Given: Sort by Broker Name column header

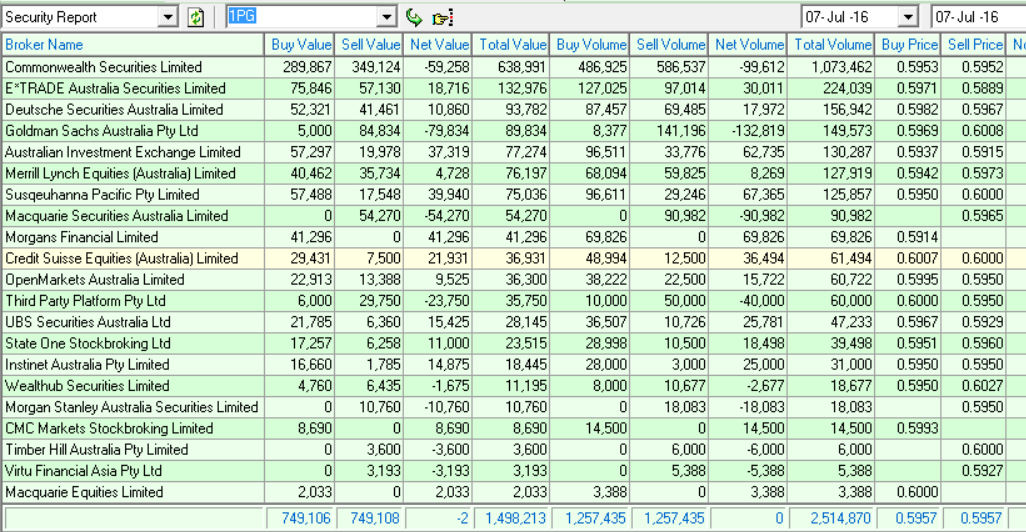Looking at the screenshot, I should (x=133, y=44).
